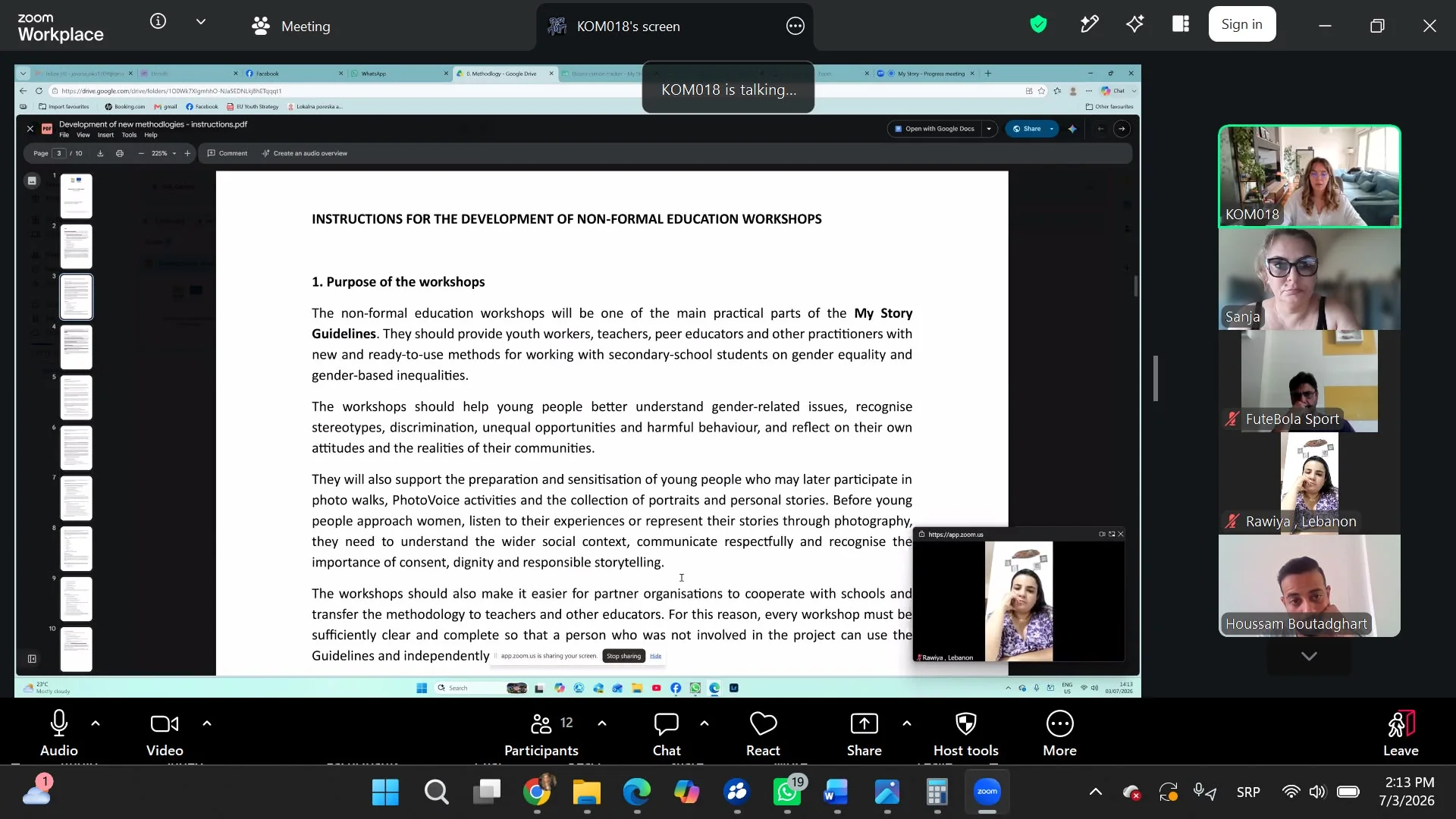Open the AI Companion sparkle icon
Image resolution: width=1456 pixels, height=819 pixels.
[x=1134, y=24]
